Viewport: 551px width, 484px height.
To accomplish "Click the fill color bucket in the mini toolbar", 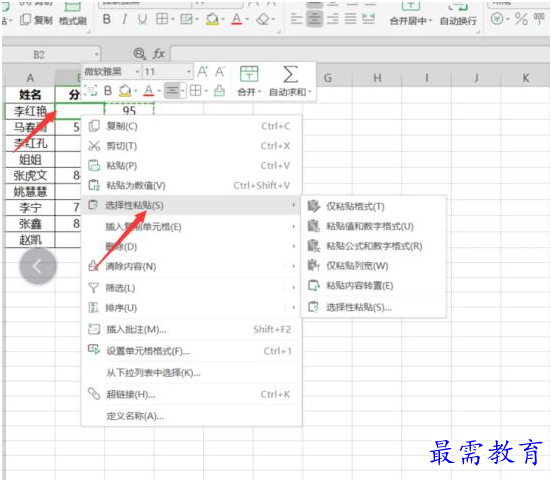I will 125,91.
